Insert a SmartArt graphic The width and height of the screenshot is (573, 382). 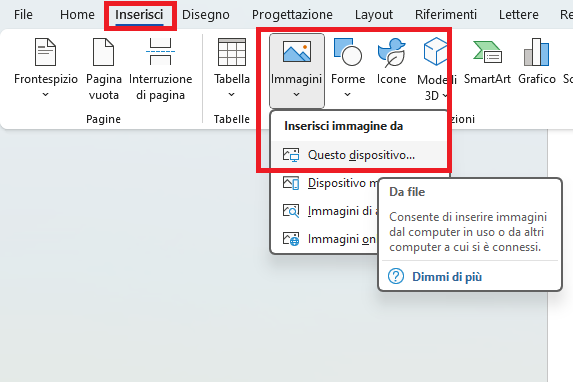pyautogui.click(x=487, y=61)
